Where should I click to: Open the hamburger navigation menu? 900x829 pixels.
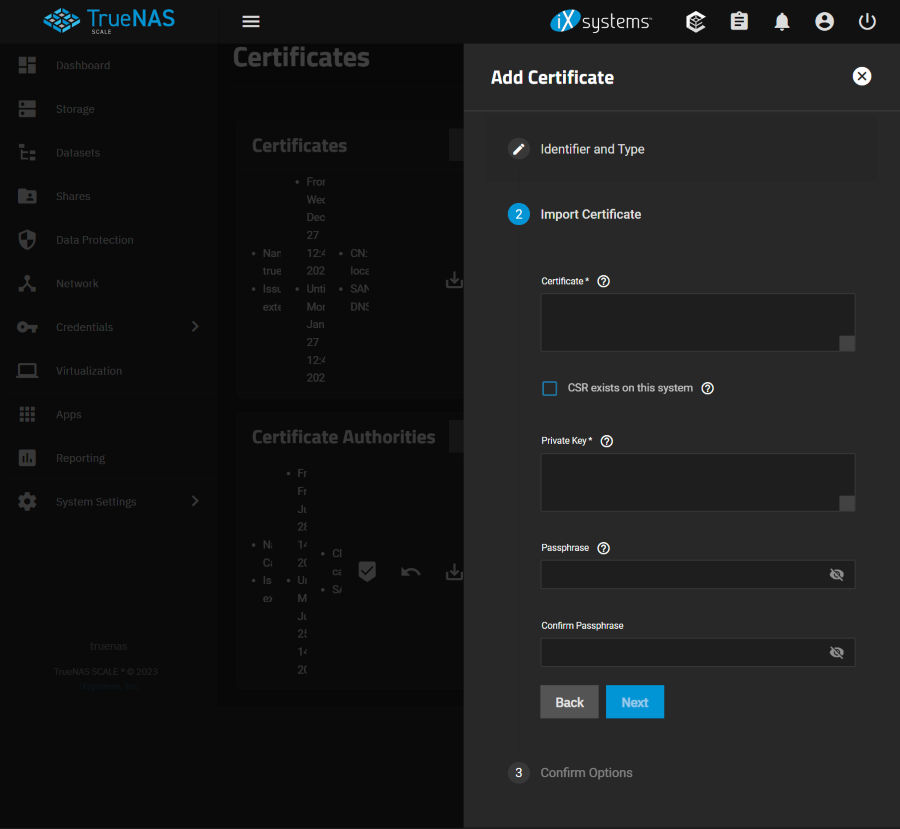click(251, 22)
